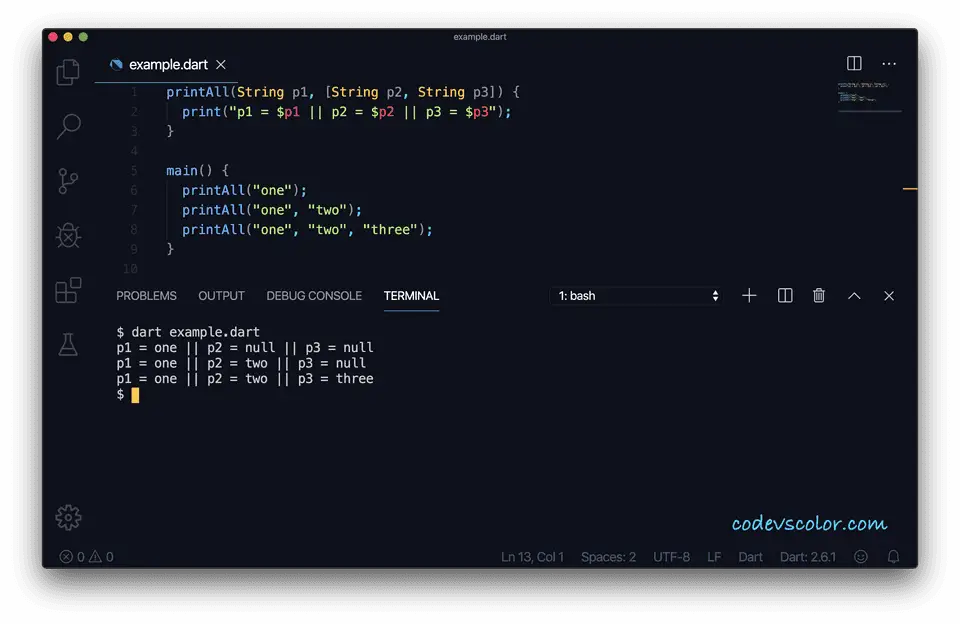Click the 'UTF-8' encoding indicator
Screen dimensions: 960x624
(672, 557)
